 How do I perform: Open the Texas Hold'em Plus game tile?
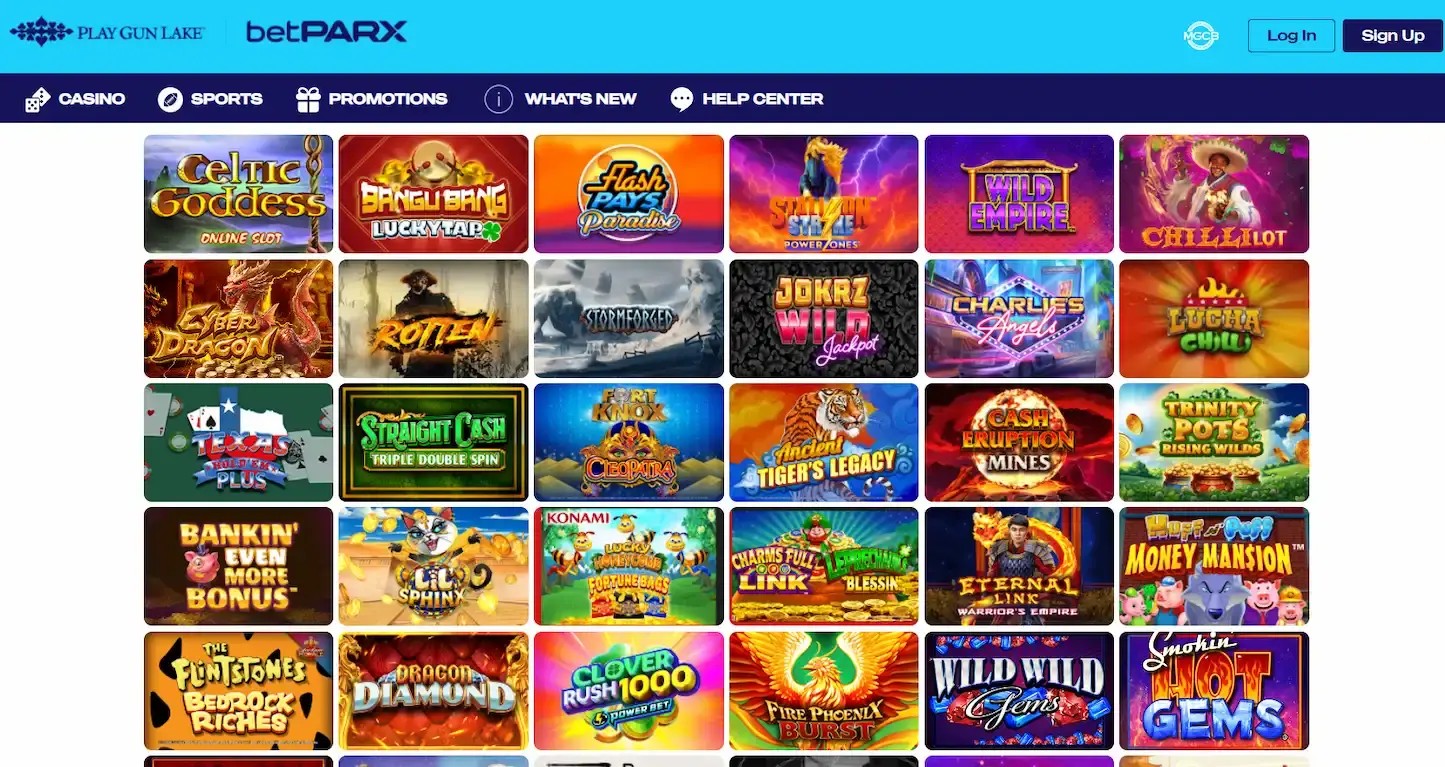click(238, 442)
